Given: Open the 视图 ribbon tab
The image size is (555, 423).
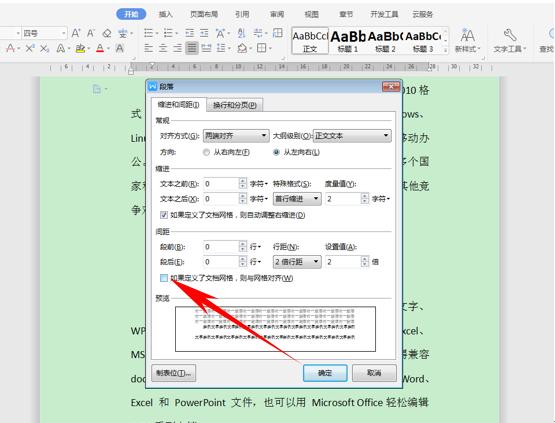Looking at the screenshot, I should pyautogui.click(x=311, y=14).
